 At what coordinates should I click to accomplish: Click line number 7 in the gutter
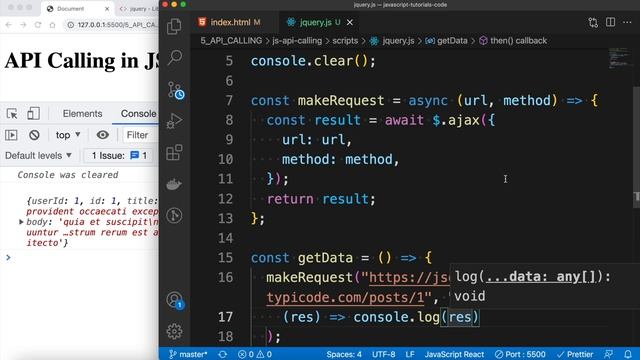[x=229, y=100]
